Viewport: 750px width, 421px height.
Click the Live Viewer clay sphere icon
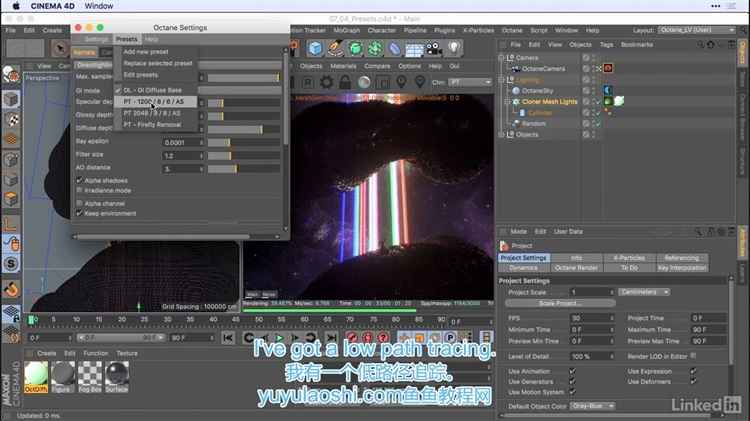click(x=364, y=82)
